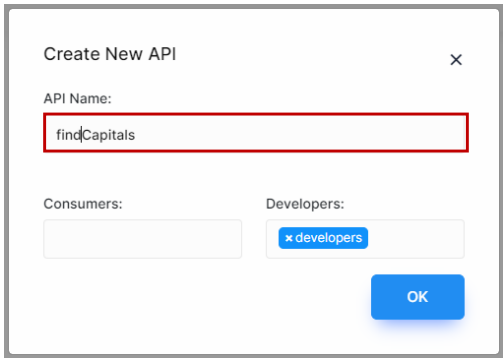
Task: Open the Developers selection box empty area
Action: pos(415,239)
